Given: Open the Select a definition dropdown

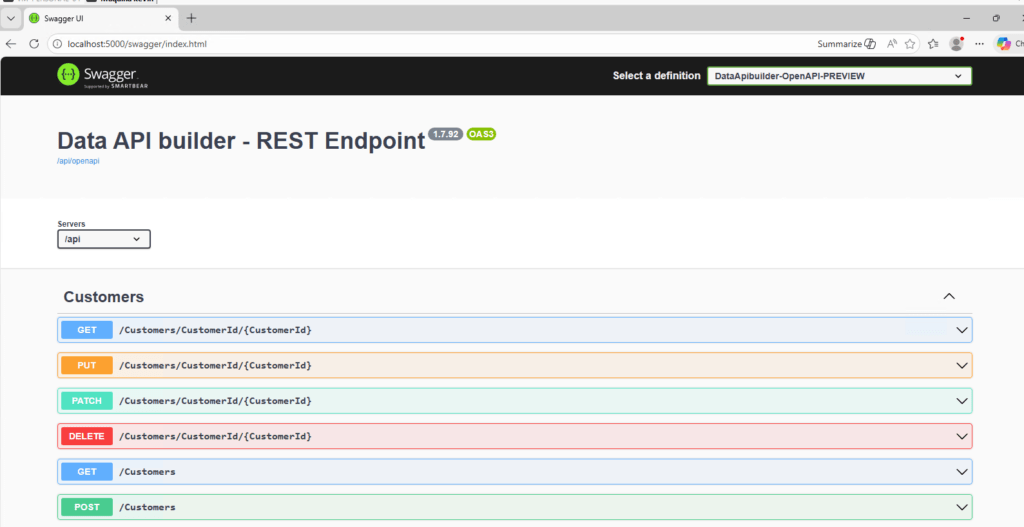Looking at the screenshot, I should click(839, 76).
